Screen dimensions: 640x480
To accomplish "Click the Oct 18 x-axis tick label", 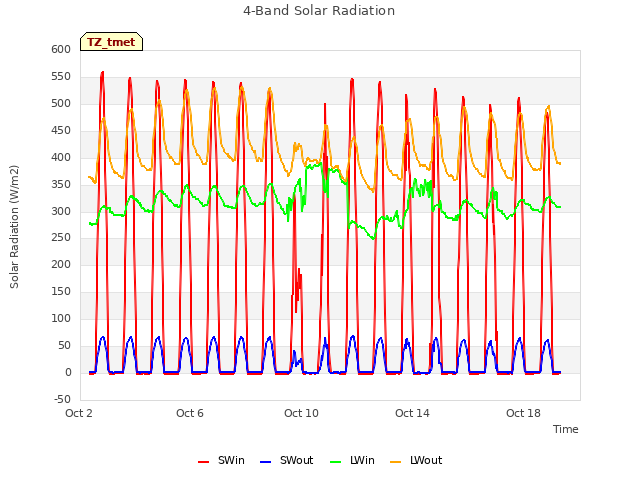I will point(523,413).
